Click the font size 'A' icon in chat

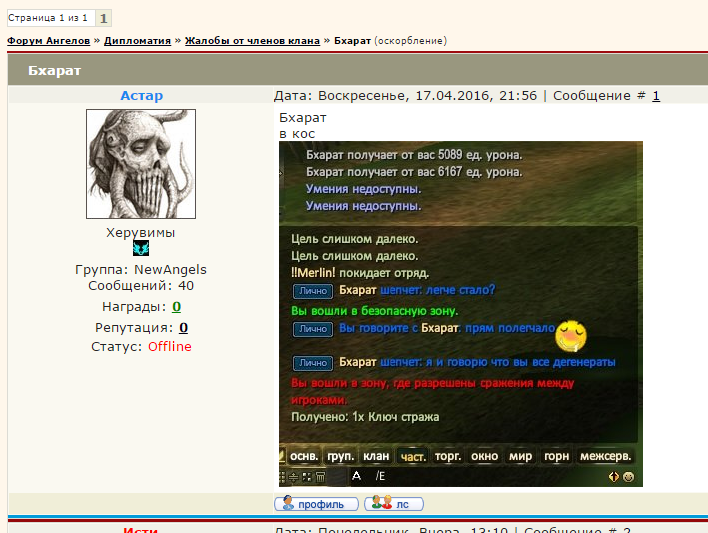point(356,477)
